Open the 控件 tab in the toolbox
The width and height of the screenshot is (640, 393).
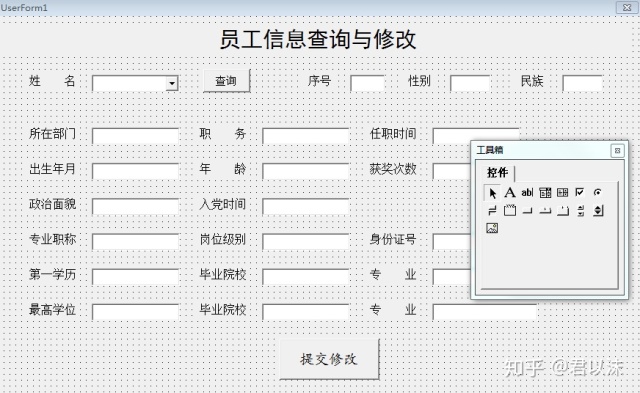[x=497, y=173]
